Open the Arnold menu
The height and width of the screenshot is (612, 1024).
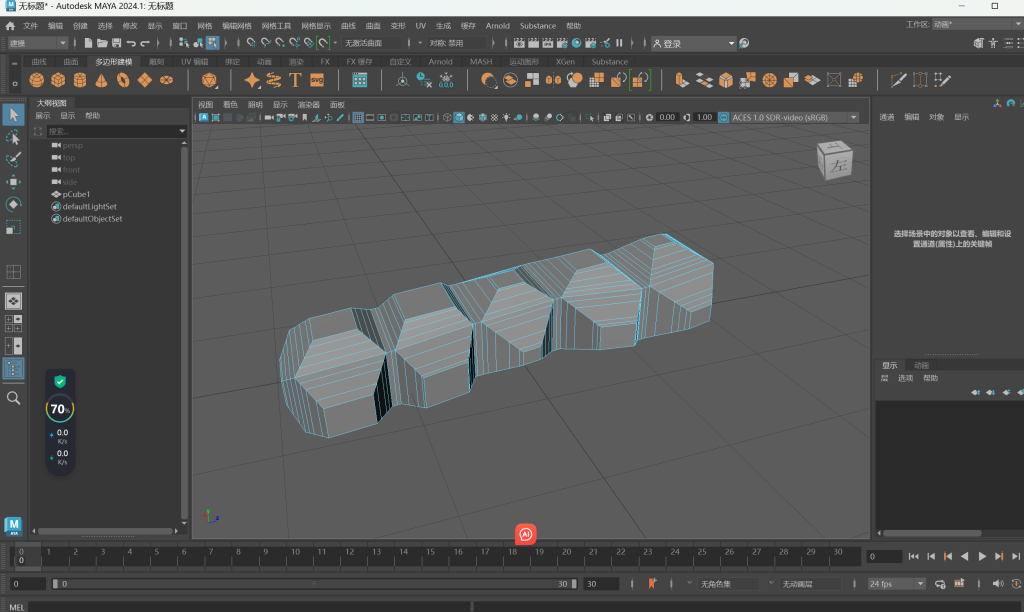(x=498, y=26)
